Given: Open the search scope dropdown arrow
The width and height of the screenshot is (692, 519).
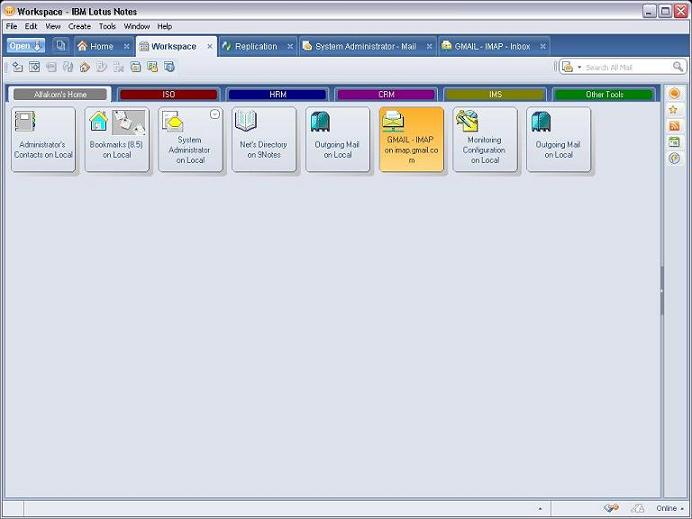Looking at the screenshot, I should pyautogui.click(x=579, y=68).
